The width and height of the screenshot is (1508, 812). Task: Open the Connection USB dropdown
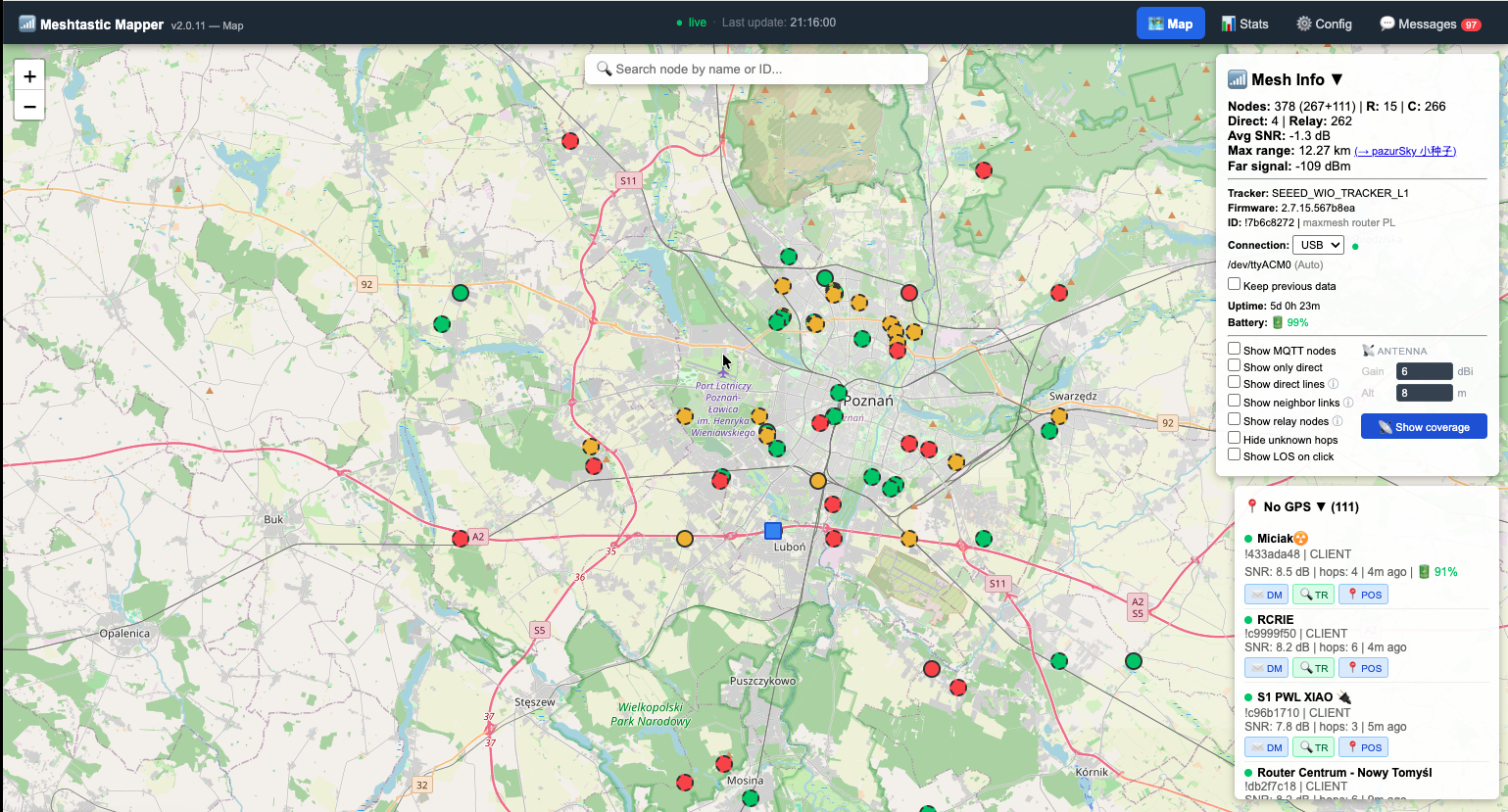pyautogui.click(x=1318, y=245)
